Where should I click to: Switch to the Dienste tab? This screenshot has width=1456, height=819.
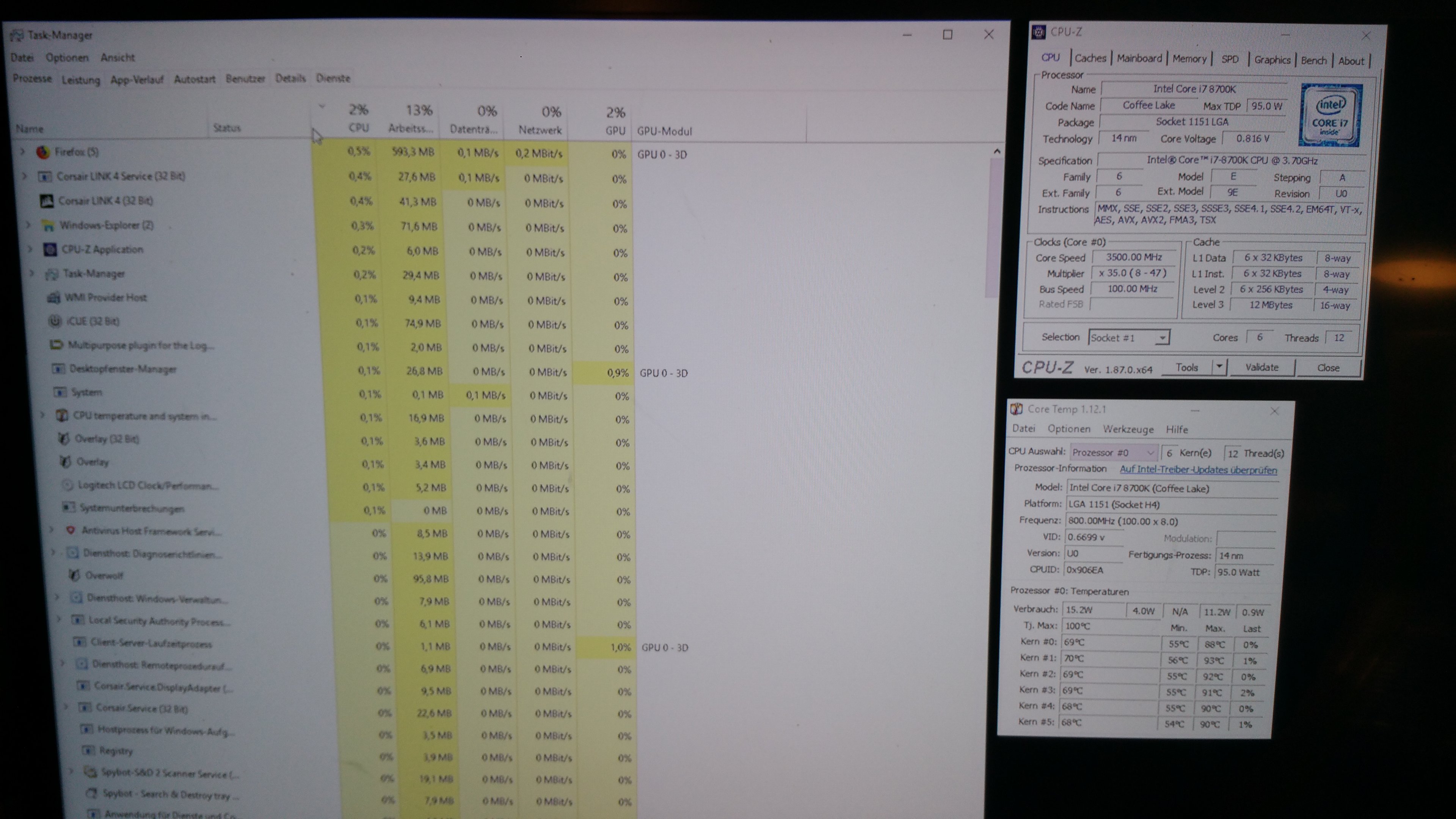coord(333,78)
